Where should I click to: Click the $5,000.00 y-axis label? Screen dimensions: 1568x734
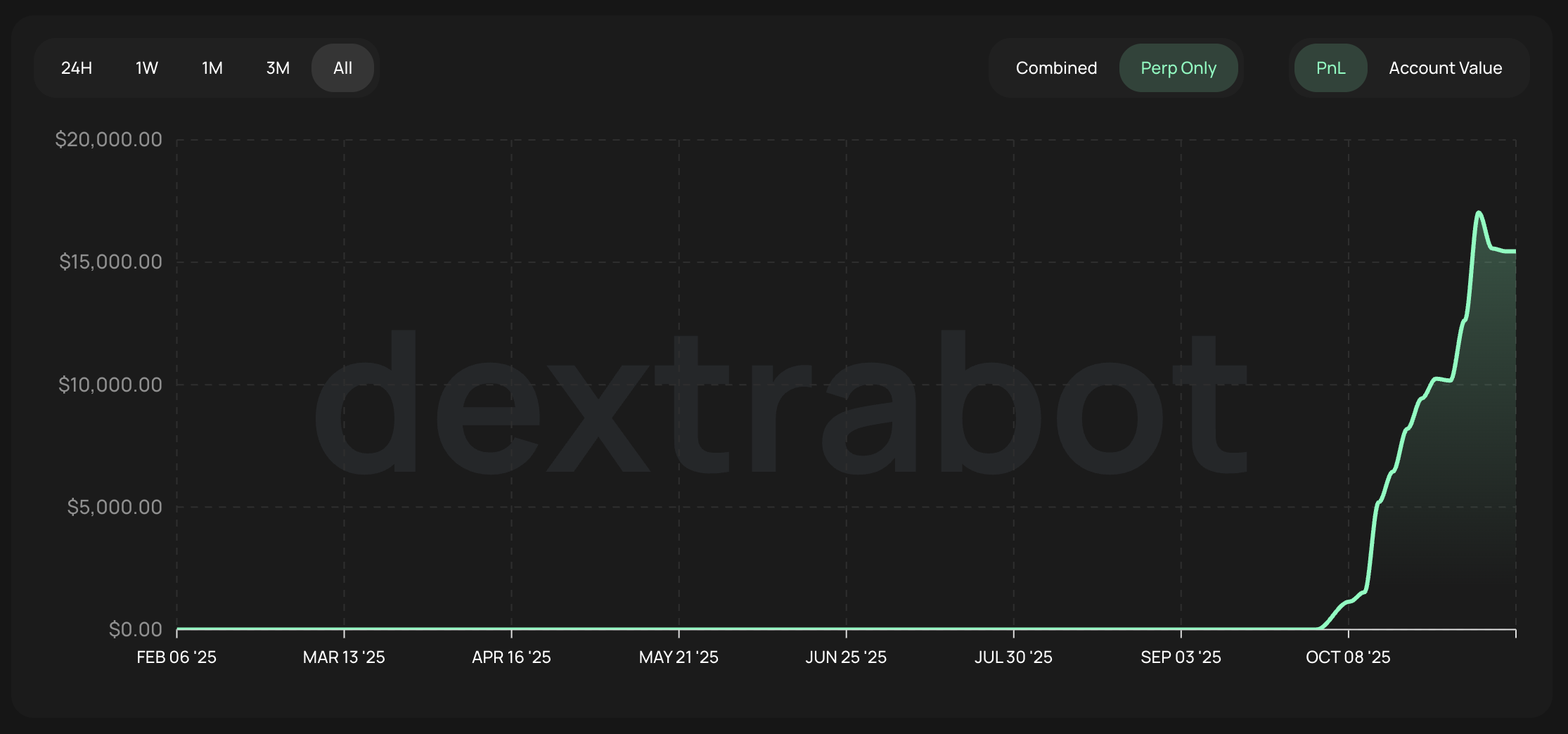click(115, 507)
